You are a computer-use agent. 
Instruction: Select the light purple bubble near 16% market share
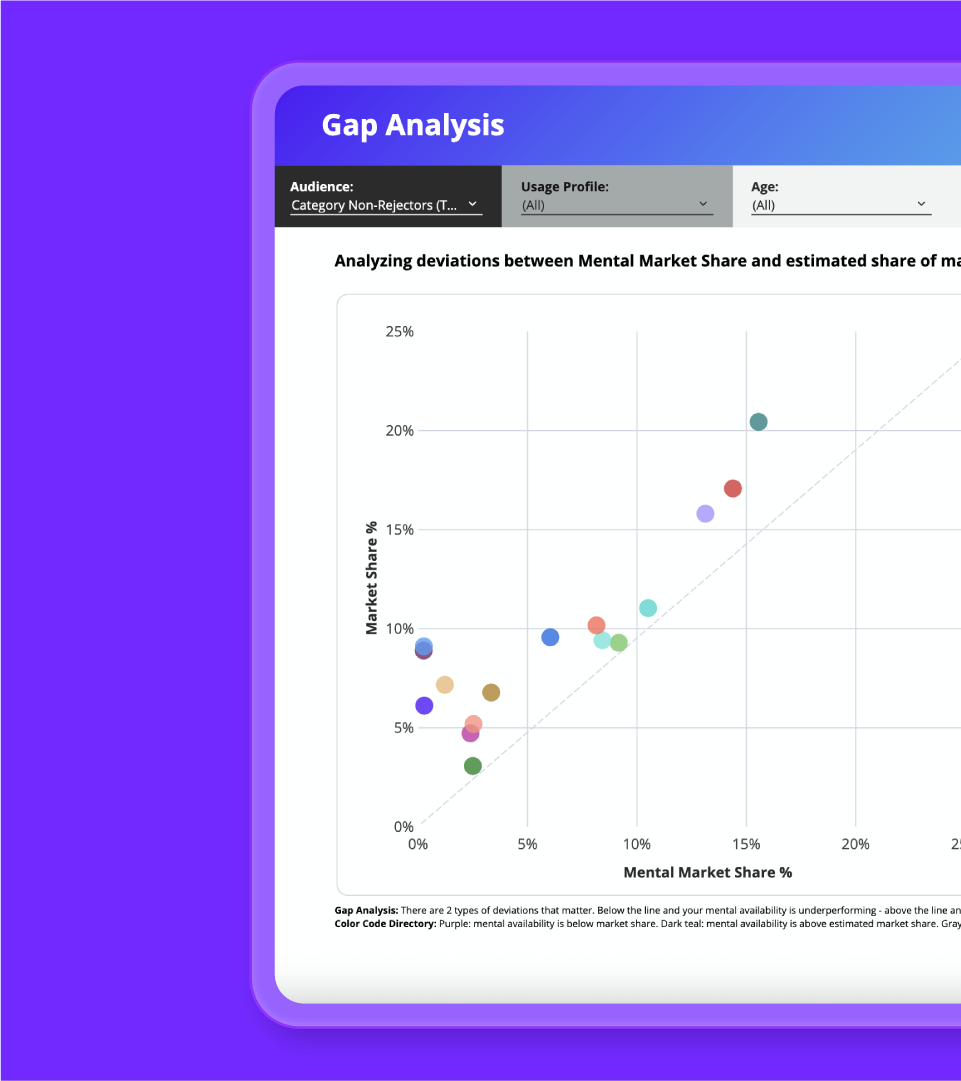pyautogui.click(x=705, y=512)
